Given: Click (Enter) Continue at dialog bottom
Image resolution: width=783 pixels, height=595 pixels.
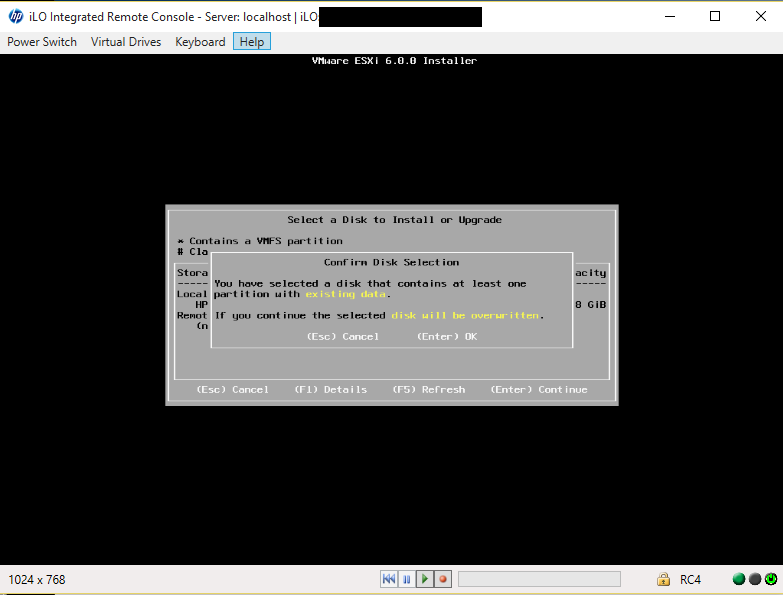Looking at the screenshot, I should (539, 389).
